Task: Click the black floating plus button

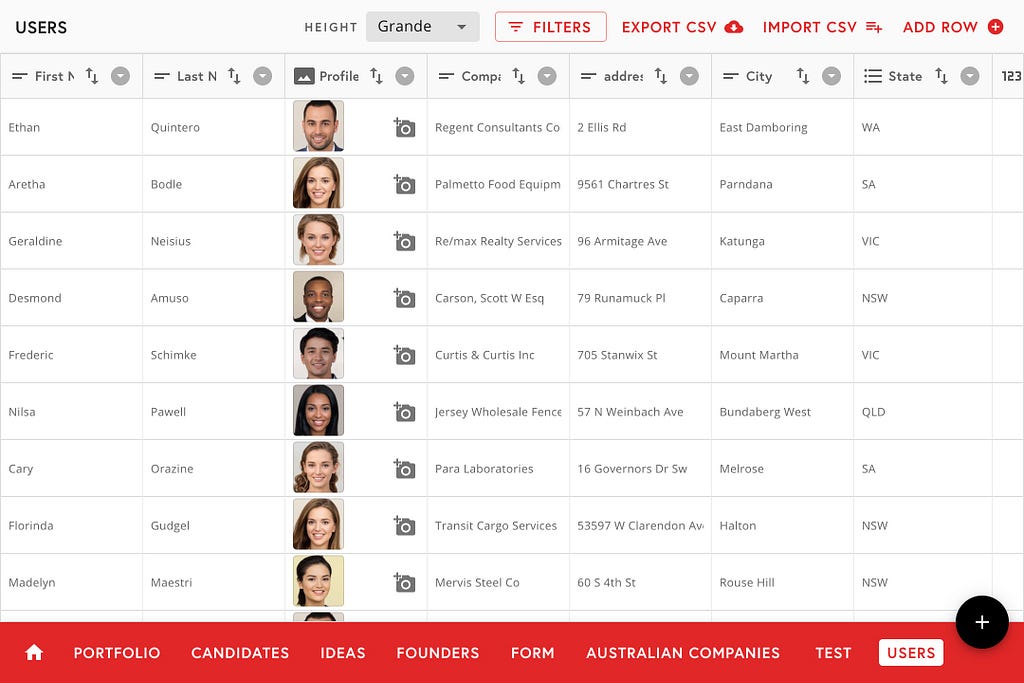Action: [x=982, y=622]
